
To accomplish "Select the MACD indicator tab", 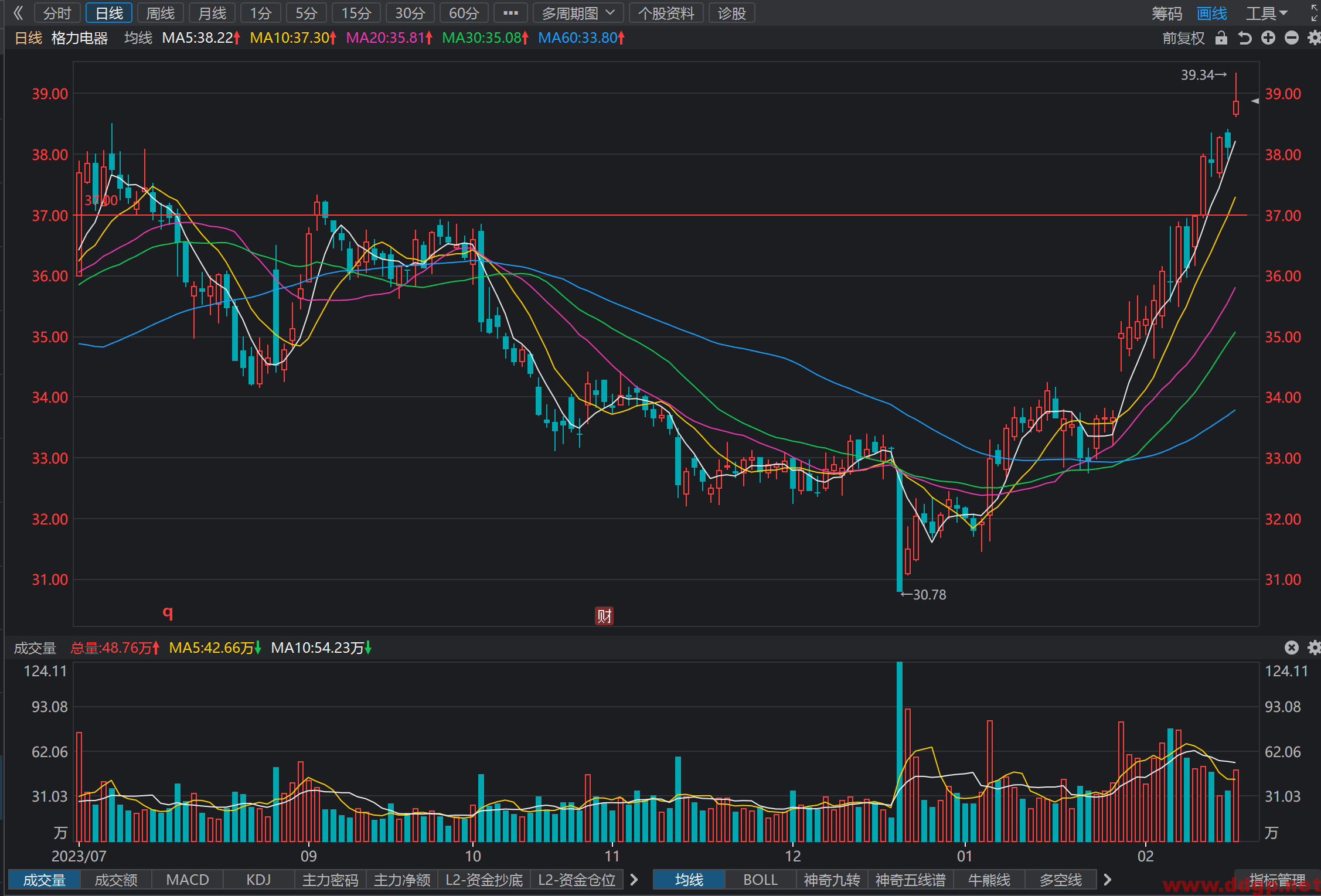I will (x=188, y=880).
